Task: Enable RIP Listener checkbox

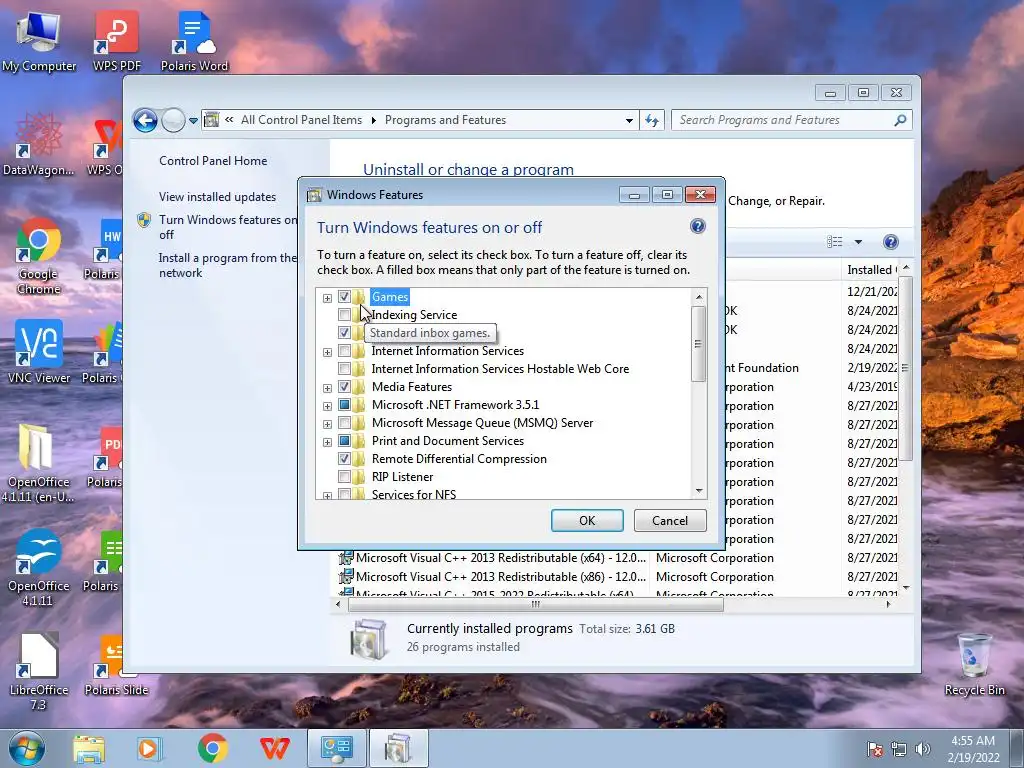Action: 344,477
